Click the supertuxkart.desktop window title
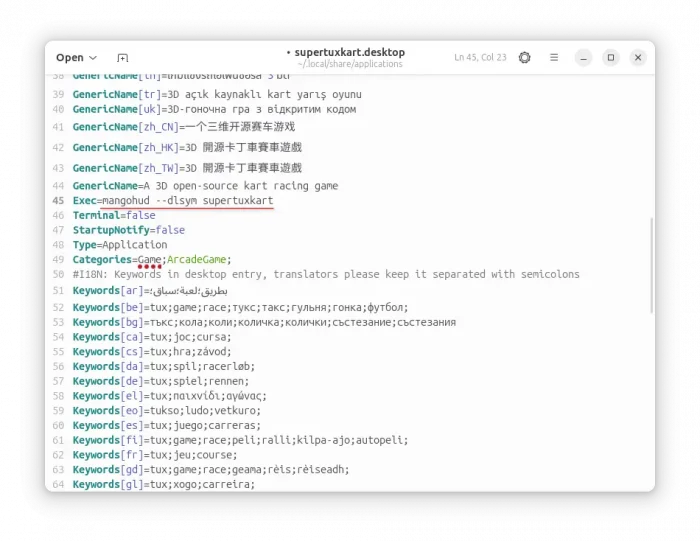This screenshot has height=541, width=700. [350, 52]
